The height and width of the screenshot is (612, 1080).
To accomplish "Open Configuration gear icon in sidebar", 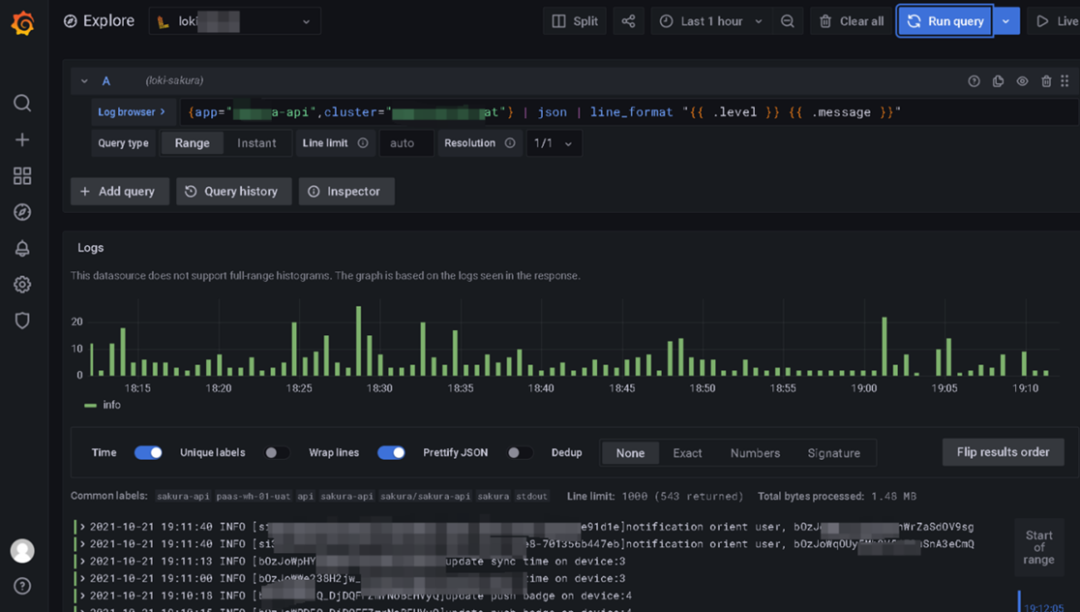I will point(22,285).
